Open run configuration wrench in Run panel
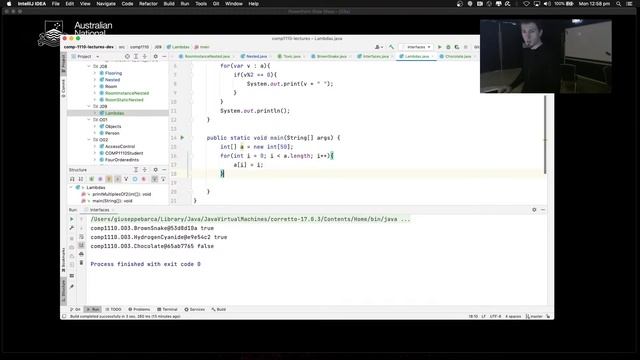The image size is (640, 360). 72,228
